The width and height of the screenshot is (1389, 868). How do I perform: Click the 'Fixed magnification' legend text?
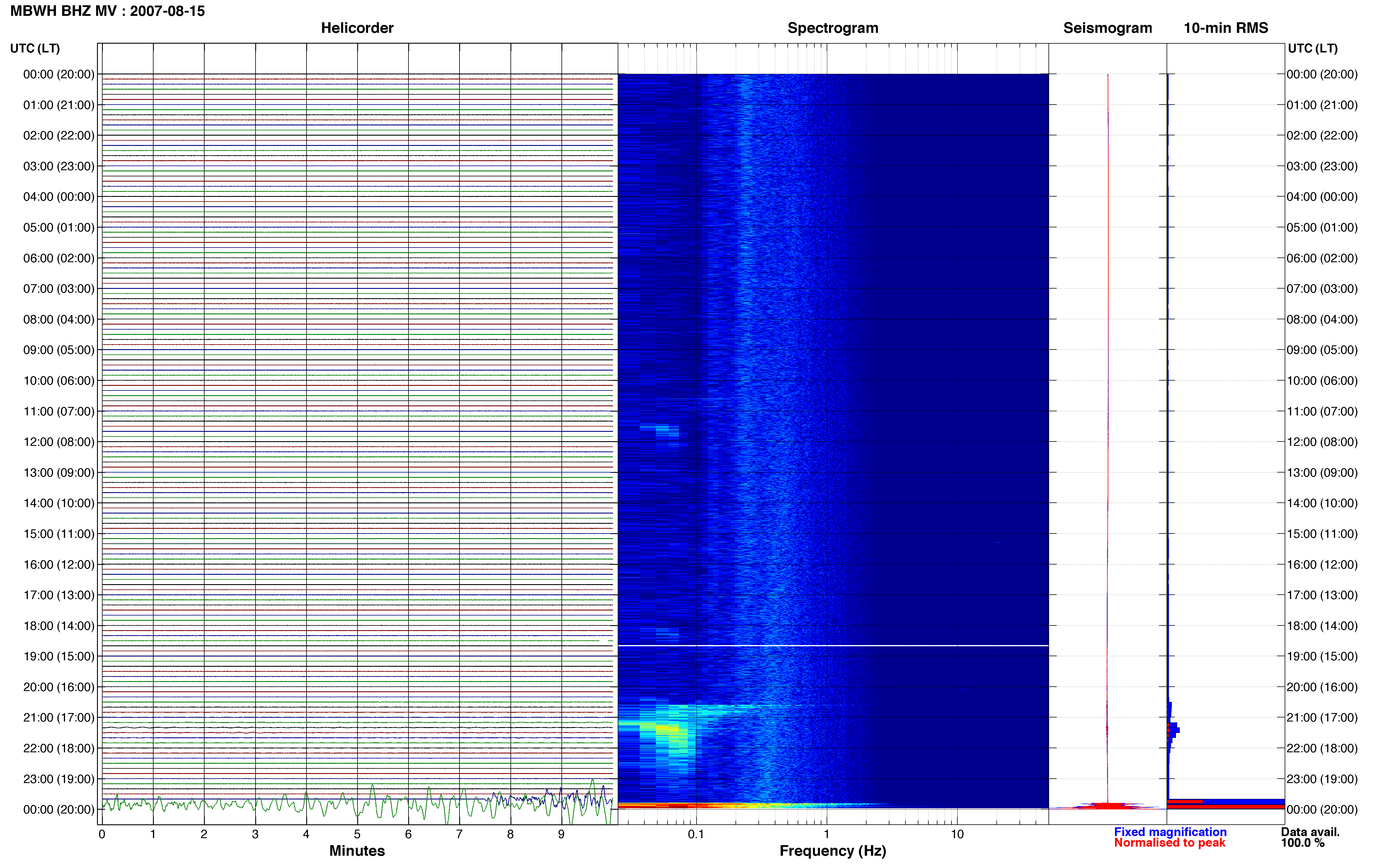coord(1170,832)
